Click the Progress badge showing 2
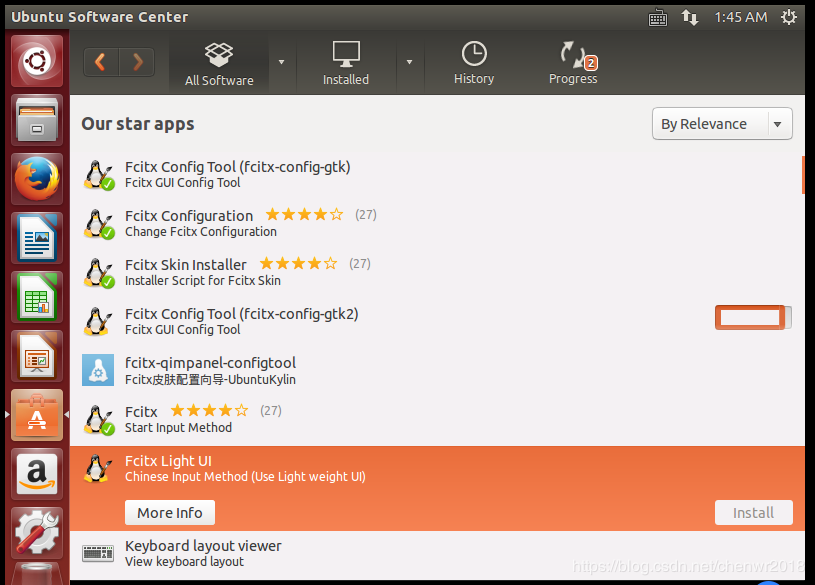The image size is (815, 585). (x=591, y=63)
